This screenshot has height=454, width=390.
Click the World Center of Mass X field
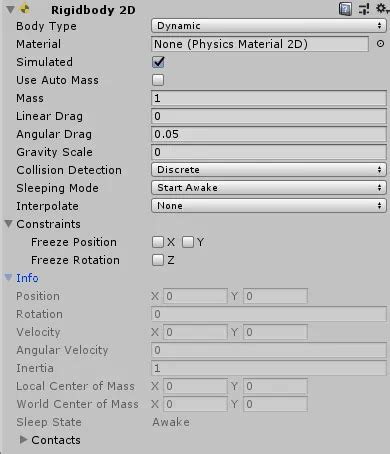point(195,404)
